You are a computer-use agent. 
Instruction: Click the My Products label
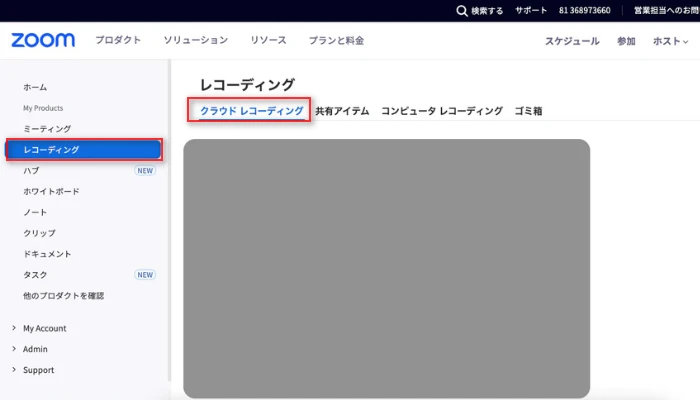(x=43, y=108)
